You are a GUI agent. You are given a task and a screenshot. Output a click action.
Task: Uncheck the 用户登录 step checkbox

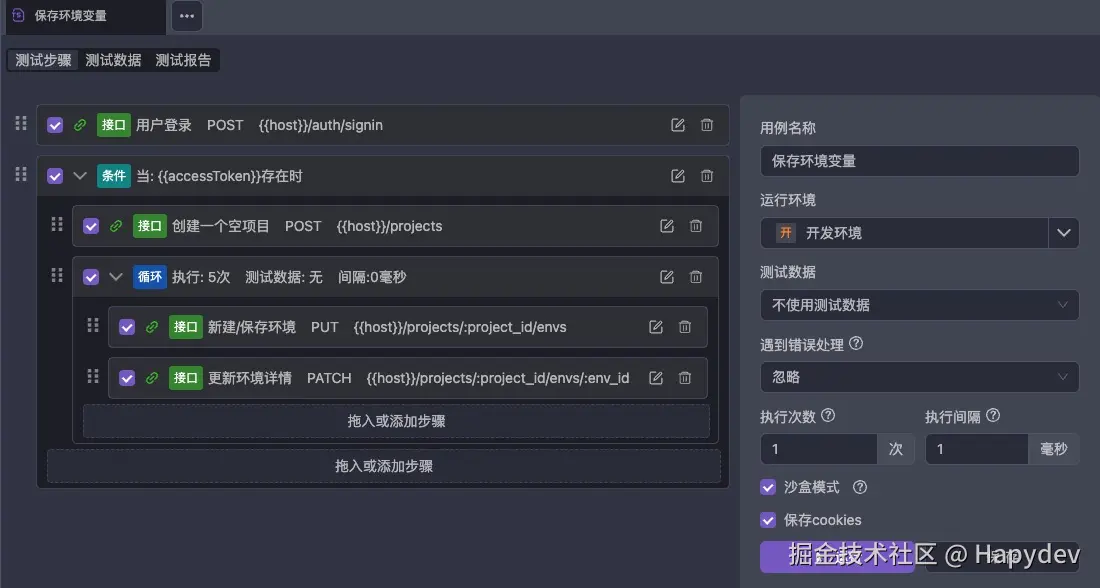pyautogui.click(x=55, y=125)
